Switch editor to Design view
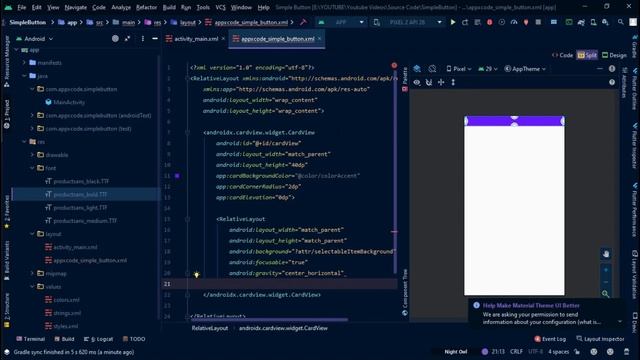 [x=614, y=55]
